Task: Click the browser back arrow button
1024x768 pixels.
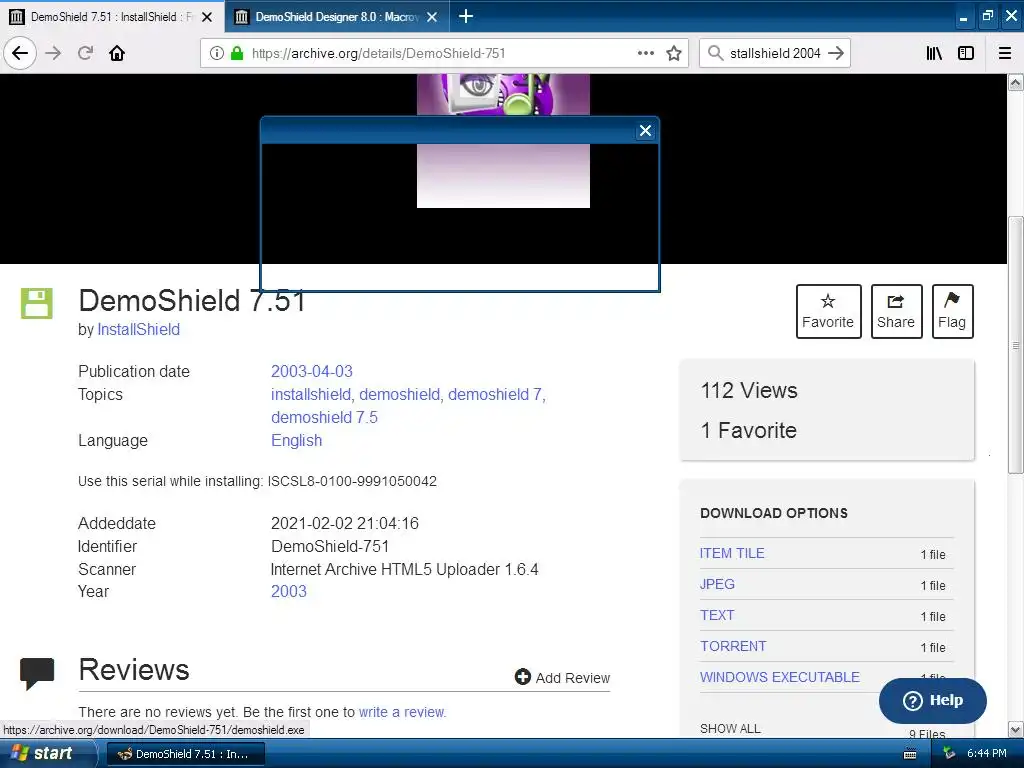Action: tap(20, 53)
